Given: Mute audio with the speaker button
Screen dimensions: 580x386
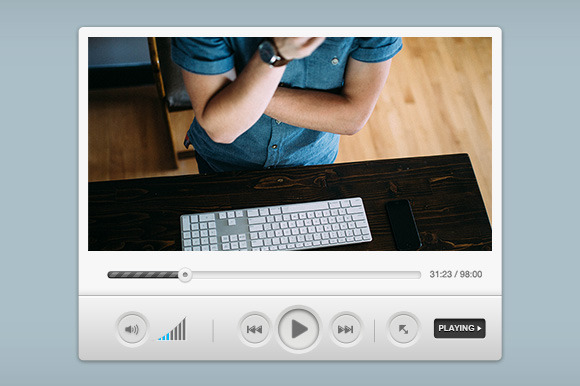Looking at the screenshot, I should click(132, 329).
